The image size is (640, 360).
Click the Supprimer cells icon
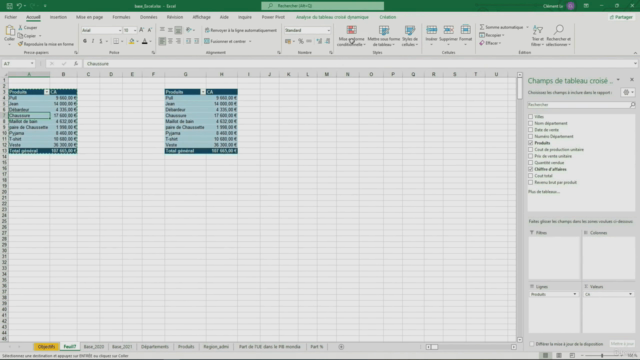448,30
